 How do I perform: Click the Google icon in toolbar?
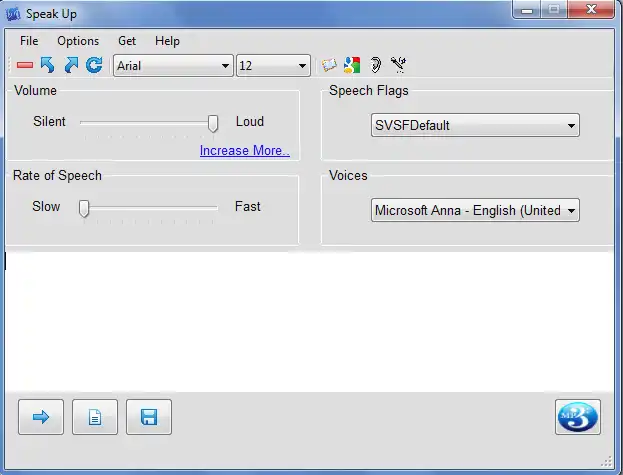point(352,65)
